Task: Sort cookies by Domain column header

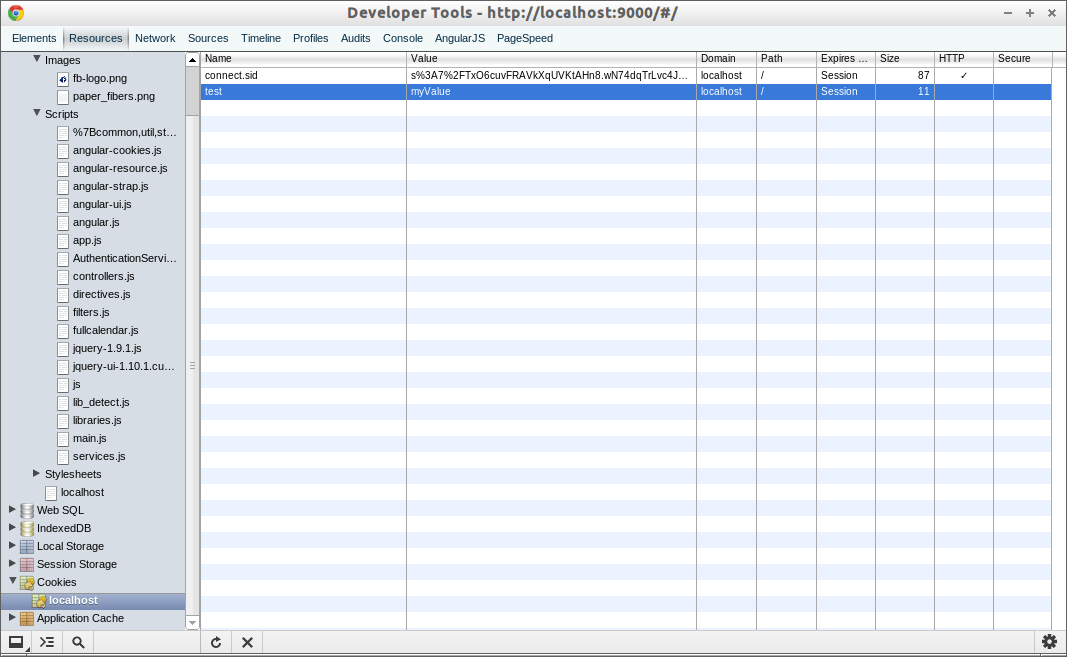Action: click(726, 59)
